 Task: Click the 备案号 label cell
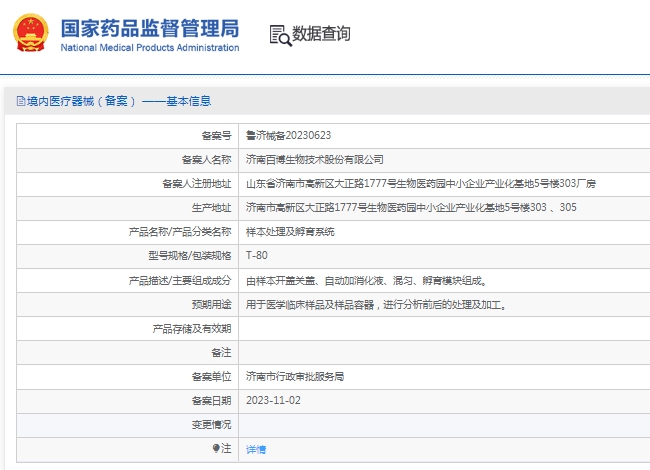pyautogui.click(x=216, y=136)
